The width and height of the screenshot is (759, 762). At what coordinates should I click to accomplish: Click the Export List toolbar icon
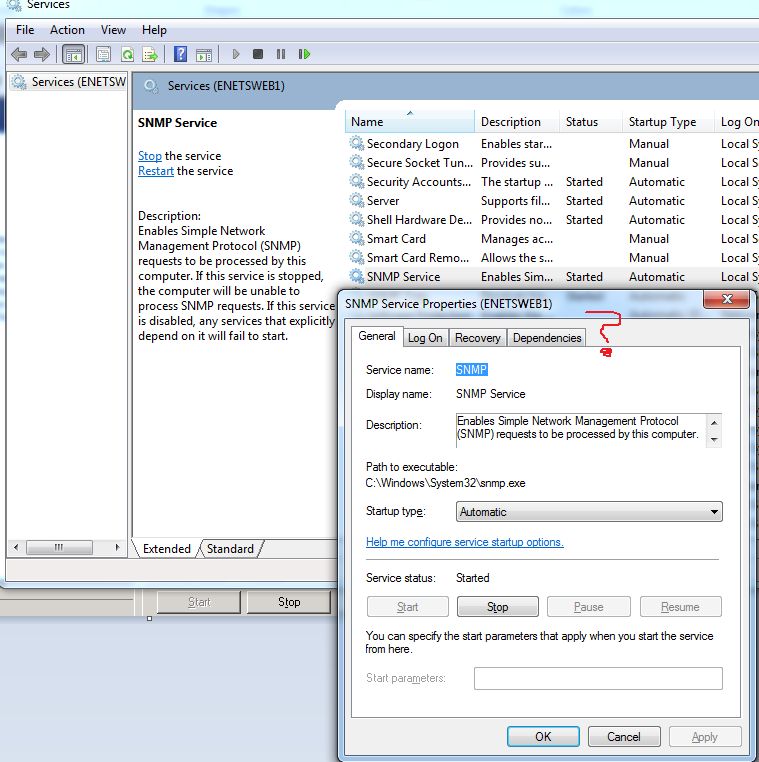[150, 54]
